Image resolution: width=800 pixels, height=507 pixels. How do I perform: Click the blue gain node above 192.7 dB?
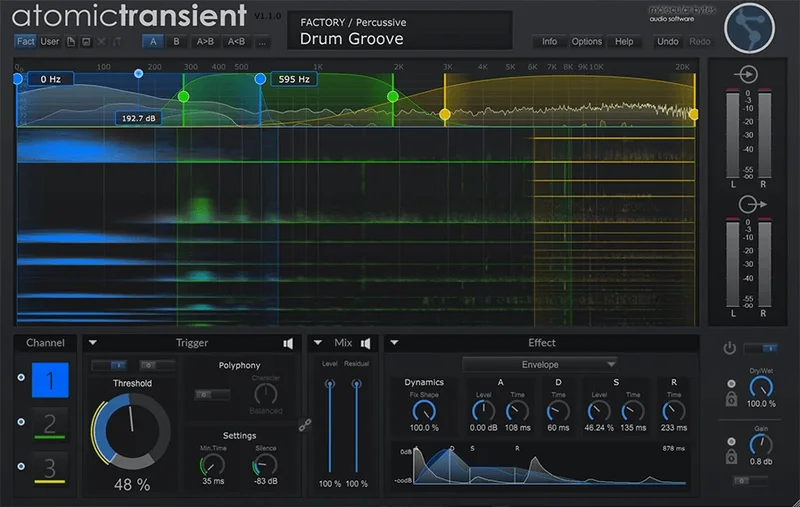(138, 73)
